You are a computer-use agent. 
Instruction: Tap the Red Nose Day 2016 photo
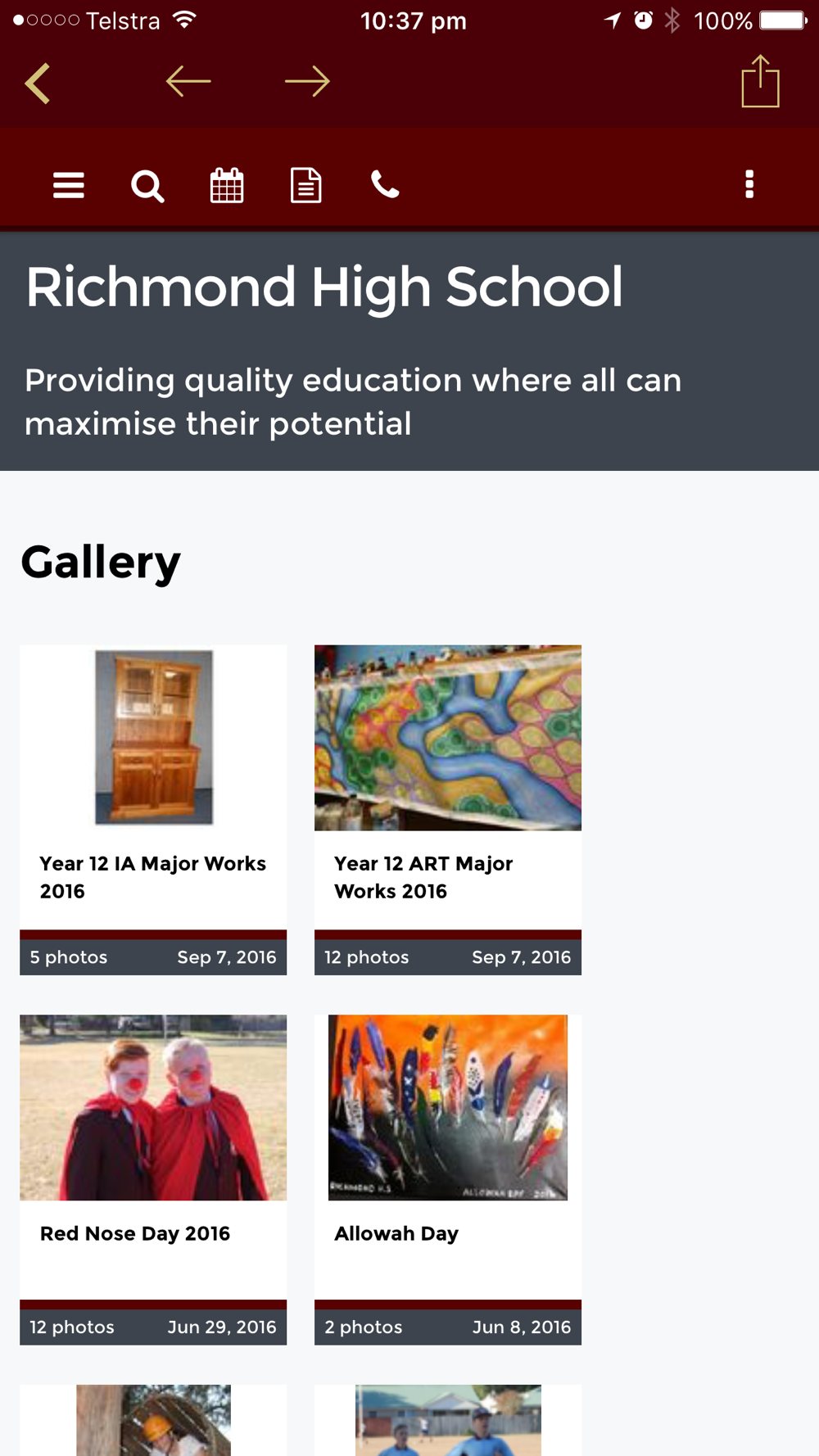[153, 1107]
